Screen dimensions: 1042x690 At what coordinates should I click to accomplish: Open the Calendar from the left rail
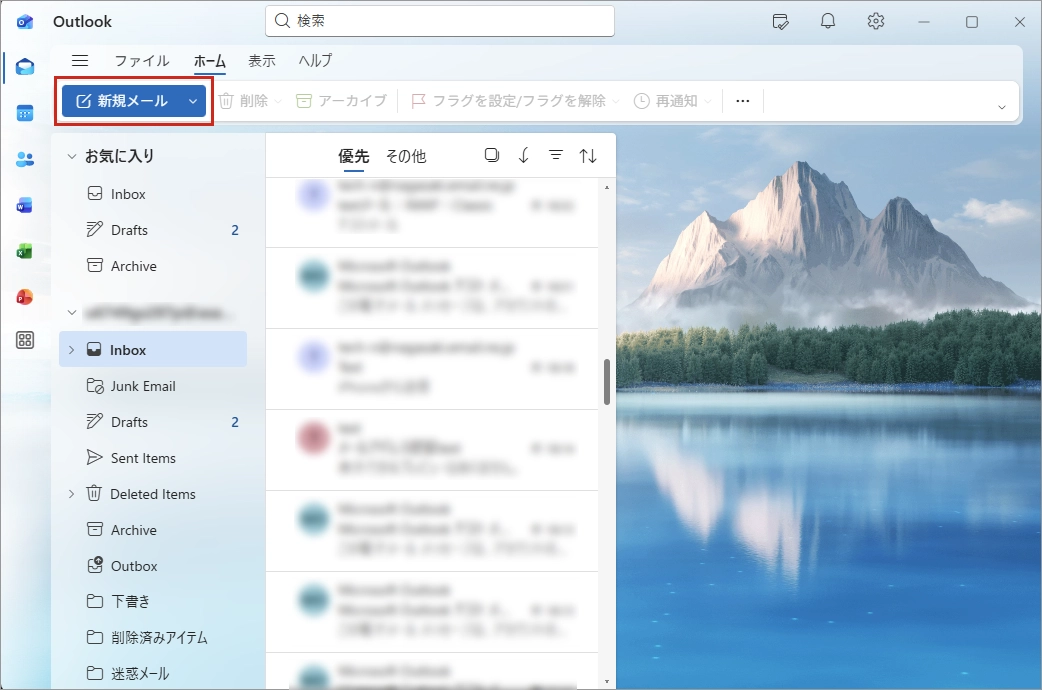point(26,113)
